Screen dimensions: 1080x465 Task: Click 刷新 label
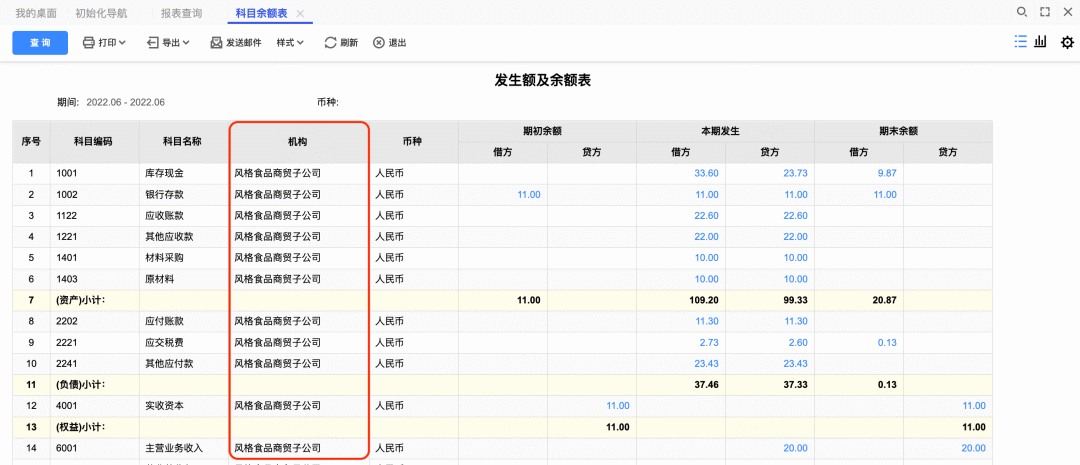click(x=349, y=43)
